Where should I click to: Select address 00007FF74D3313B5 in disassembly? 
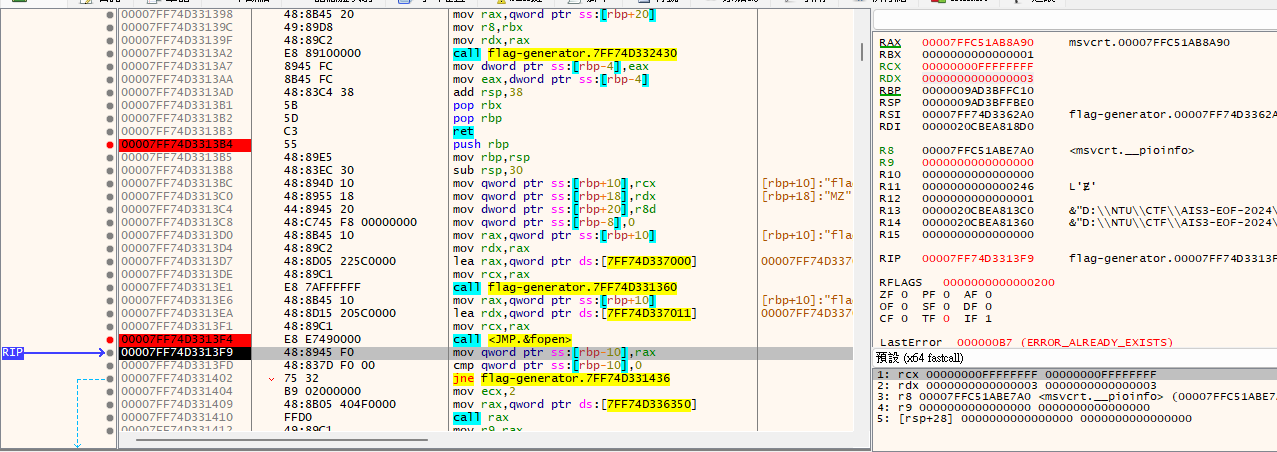click(176, 157)
